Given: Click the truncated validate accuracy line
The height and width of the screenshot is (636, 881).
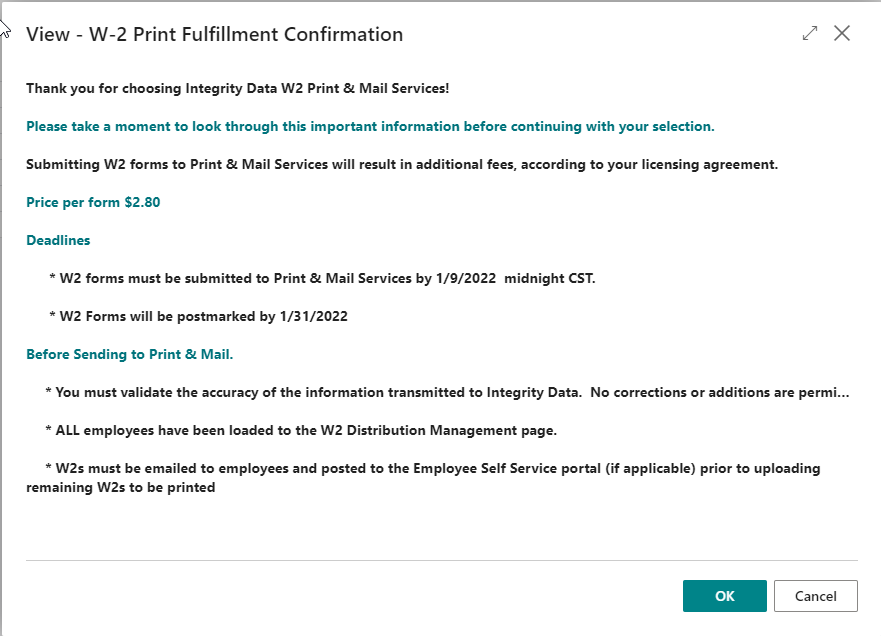Looking at the screenshot, I should pyautogui.click(x=447, y=392).
